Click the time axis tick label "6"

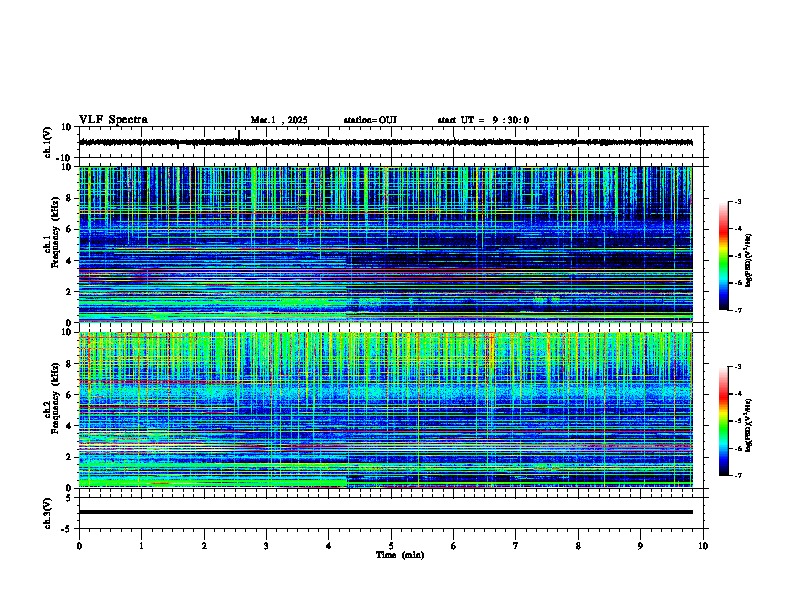tap(454, 546)
